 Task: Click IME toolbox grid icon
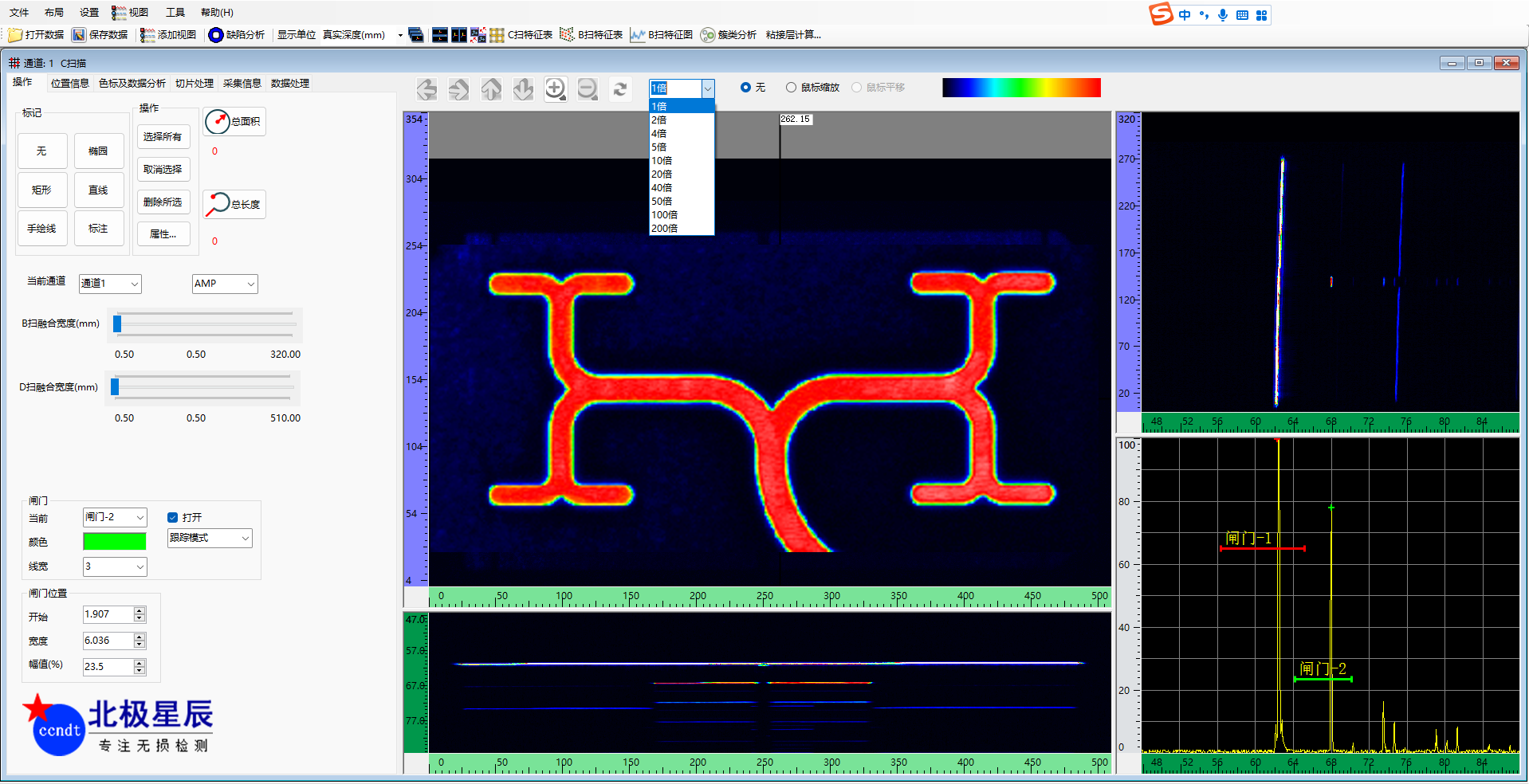[1261, 15]
